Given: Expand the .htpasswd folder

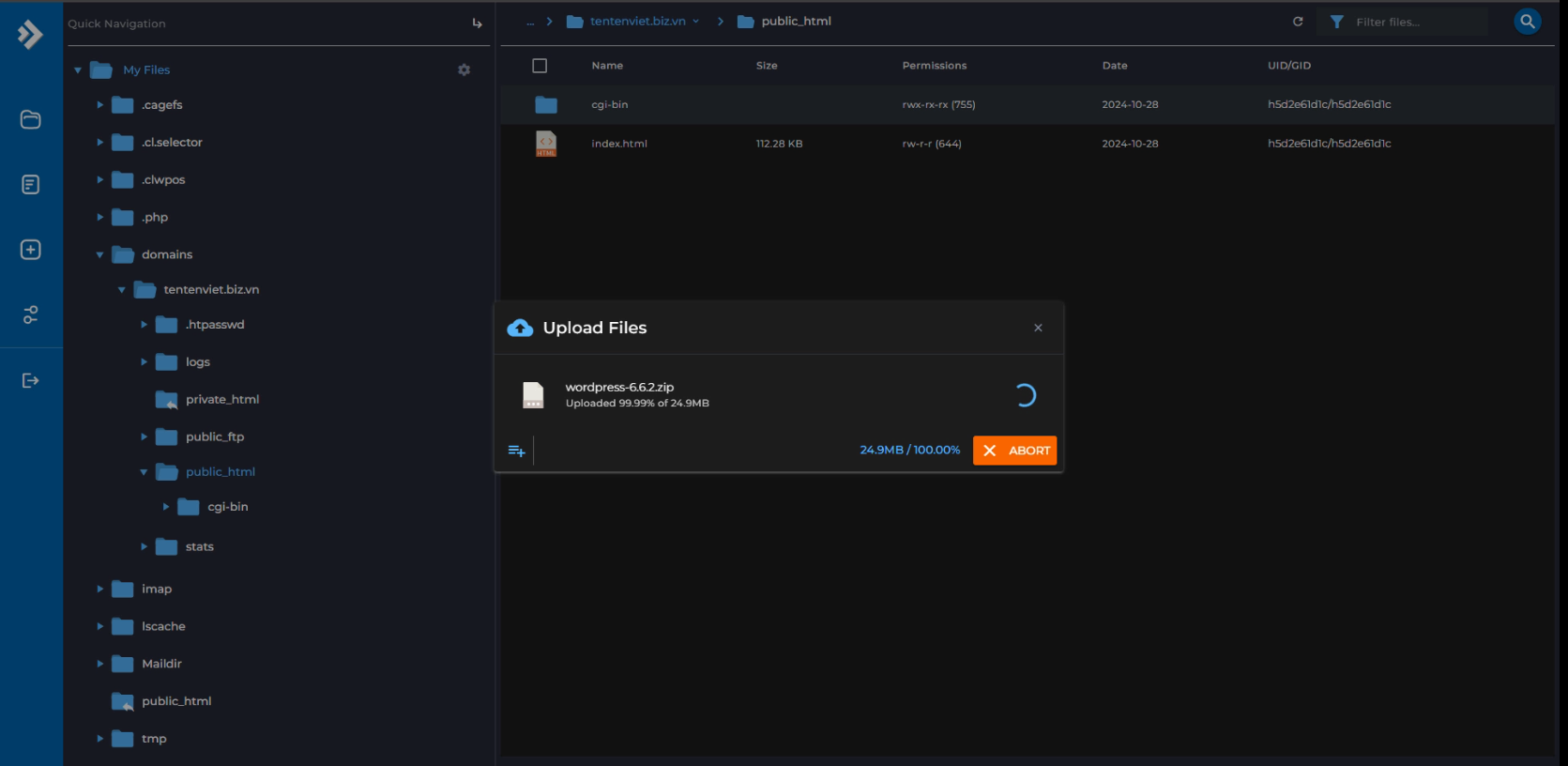Looking at the screenshot, I should point(144,325).
